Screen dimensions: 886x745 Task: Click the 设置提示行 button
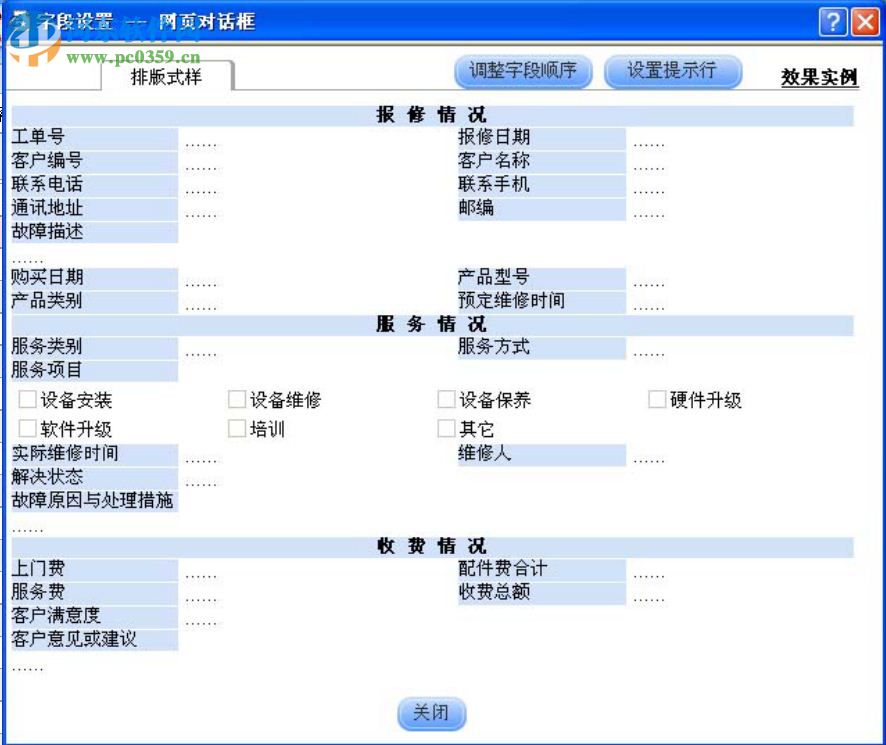coord(673,71)
